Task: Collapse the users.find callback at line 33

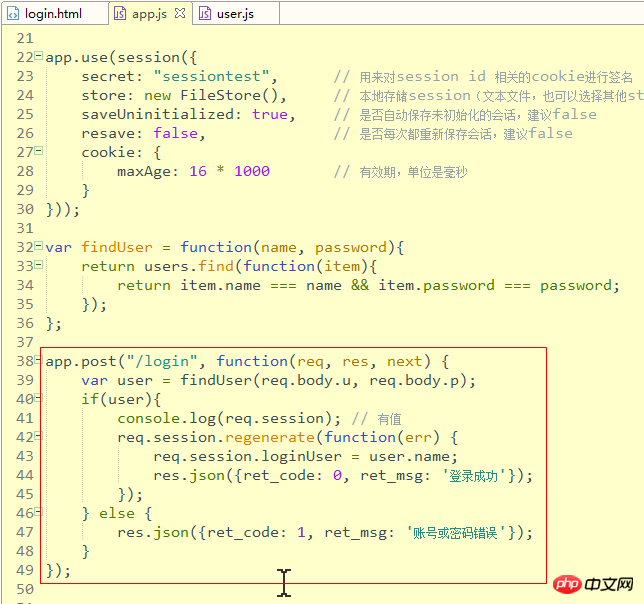Action: [x=39, y=264]
